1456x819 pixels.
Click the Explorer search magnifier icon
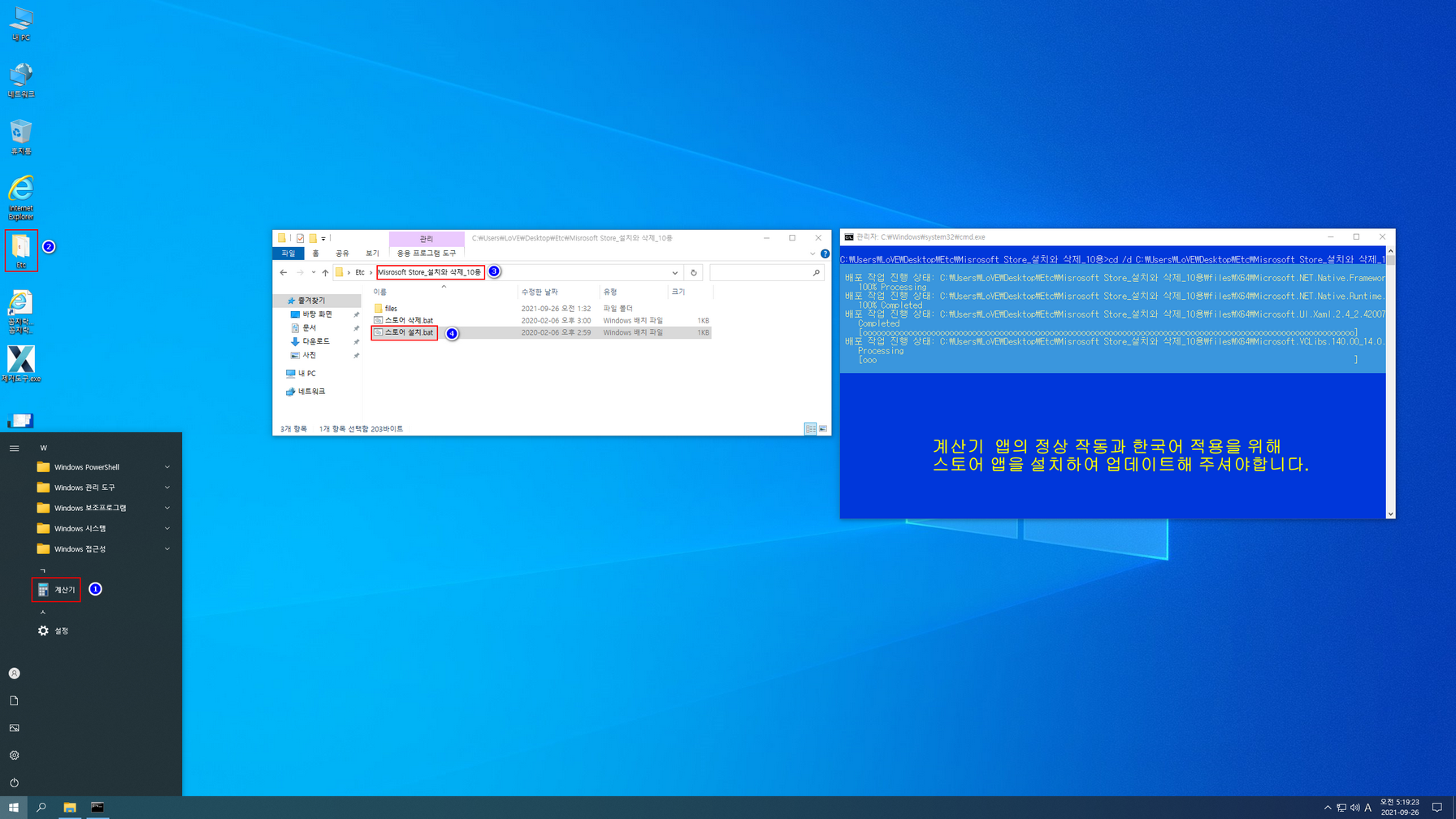pos(816,272)
